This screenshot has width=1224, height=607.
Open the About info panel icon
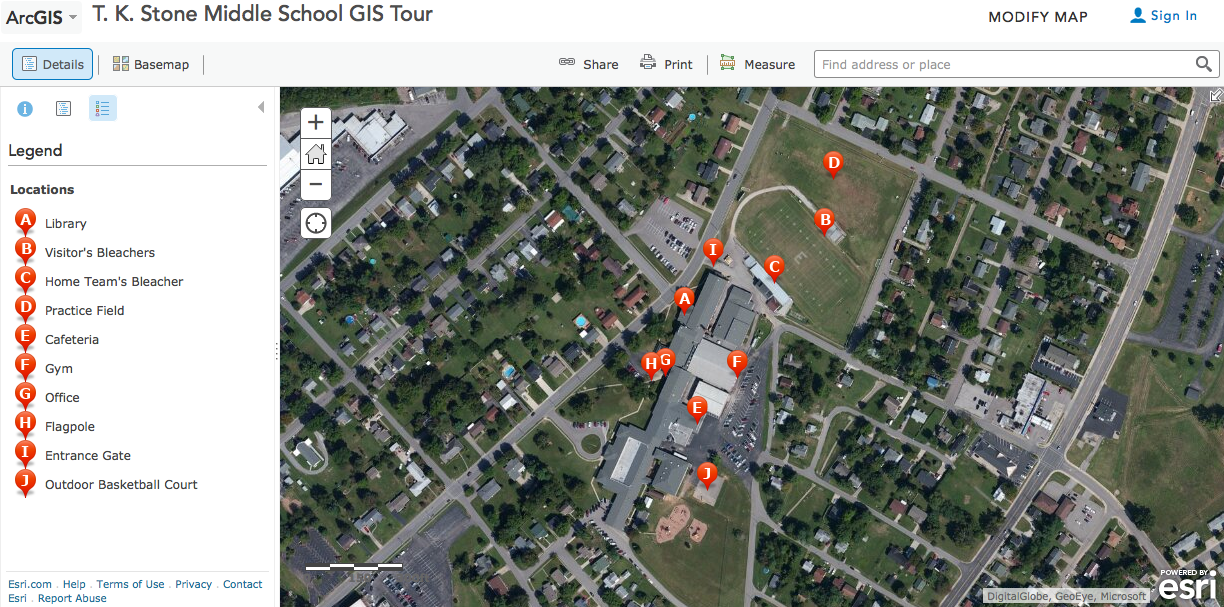(25, 108)
